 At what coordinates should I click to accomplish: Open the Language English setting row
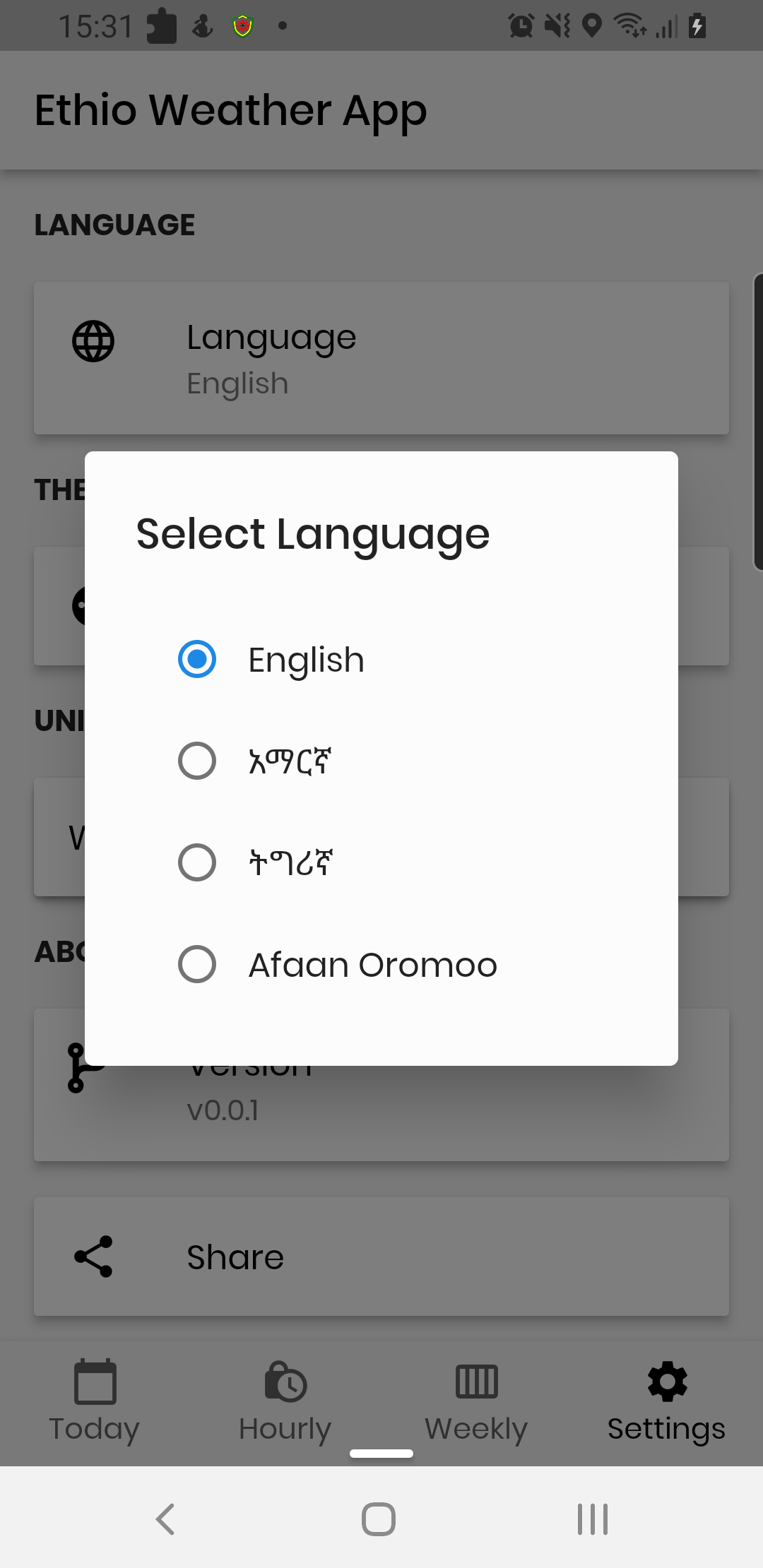coord(381,358)
